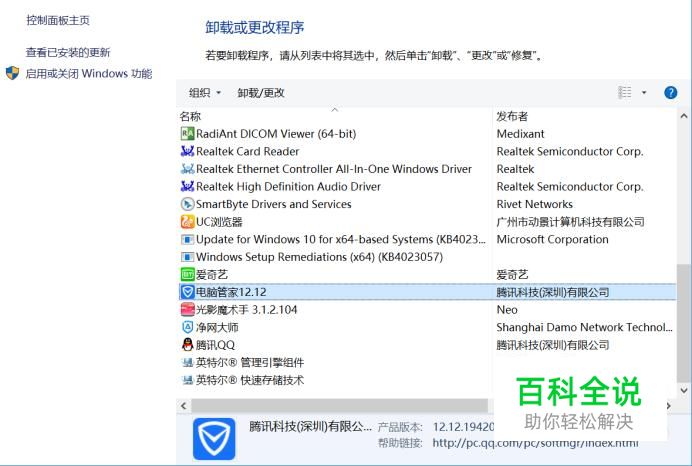This screenshot has width=692, height=466.
Task: Click the 爱奇艺 green icon
Action: pos(187,274)
